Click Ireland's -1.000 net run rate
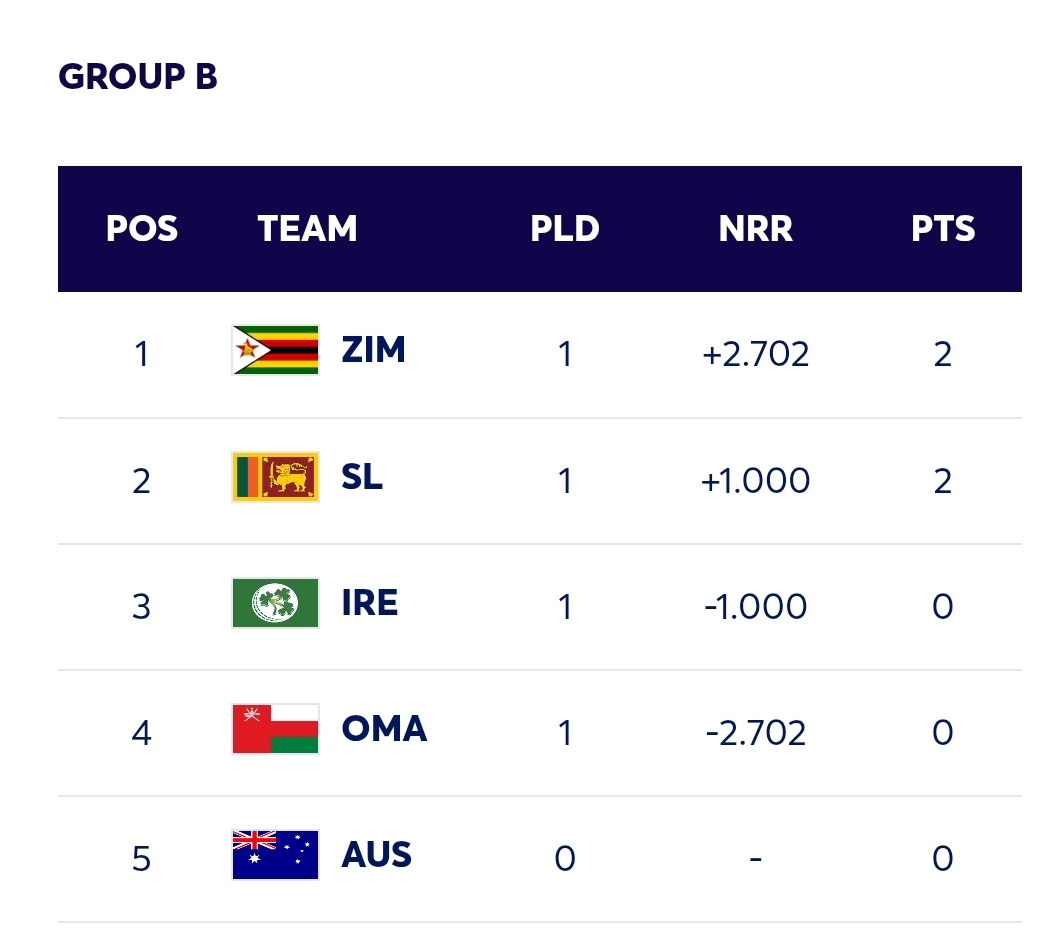Image resolution: width=1054 pixels, height=933 pixels. (756, 607)
